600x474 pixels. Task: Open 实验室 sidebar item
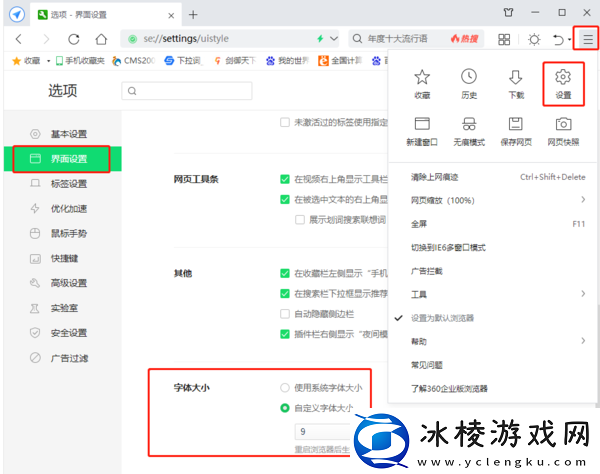63,308
